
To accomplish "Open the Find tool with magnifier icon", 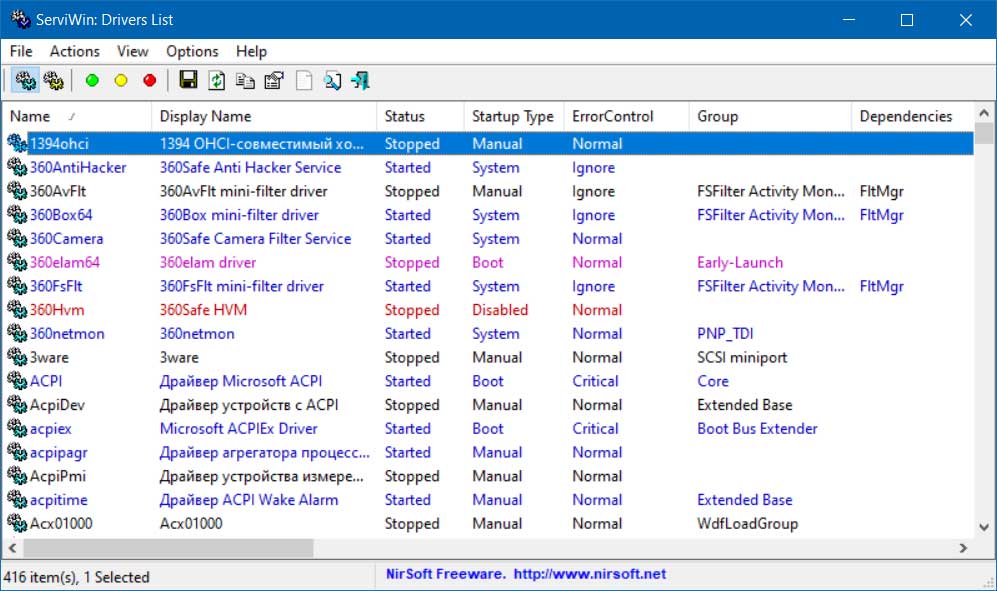I will point(332,81).
